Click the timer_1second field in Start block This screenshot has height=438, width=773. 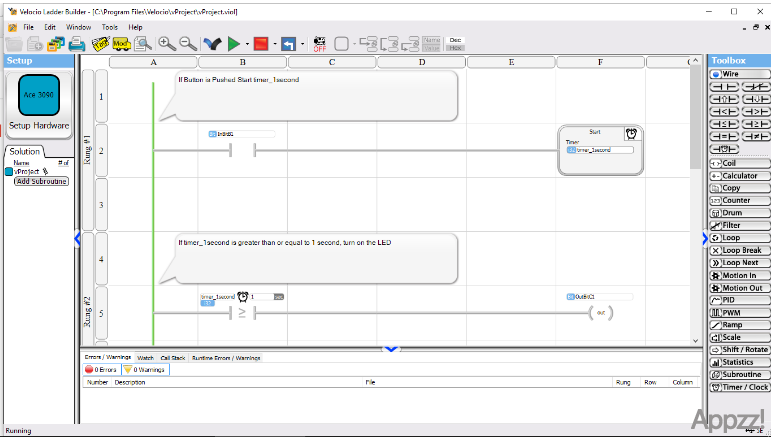600,150
